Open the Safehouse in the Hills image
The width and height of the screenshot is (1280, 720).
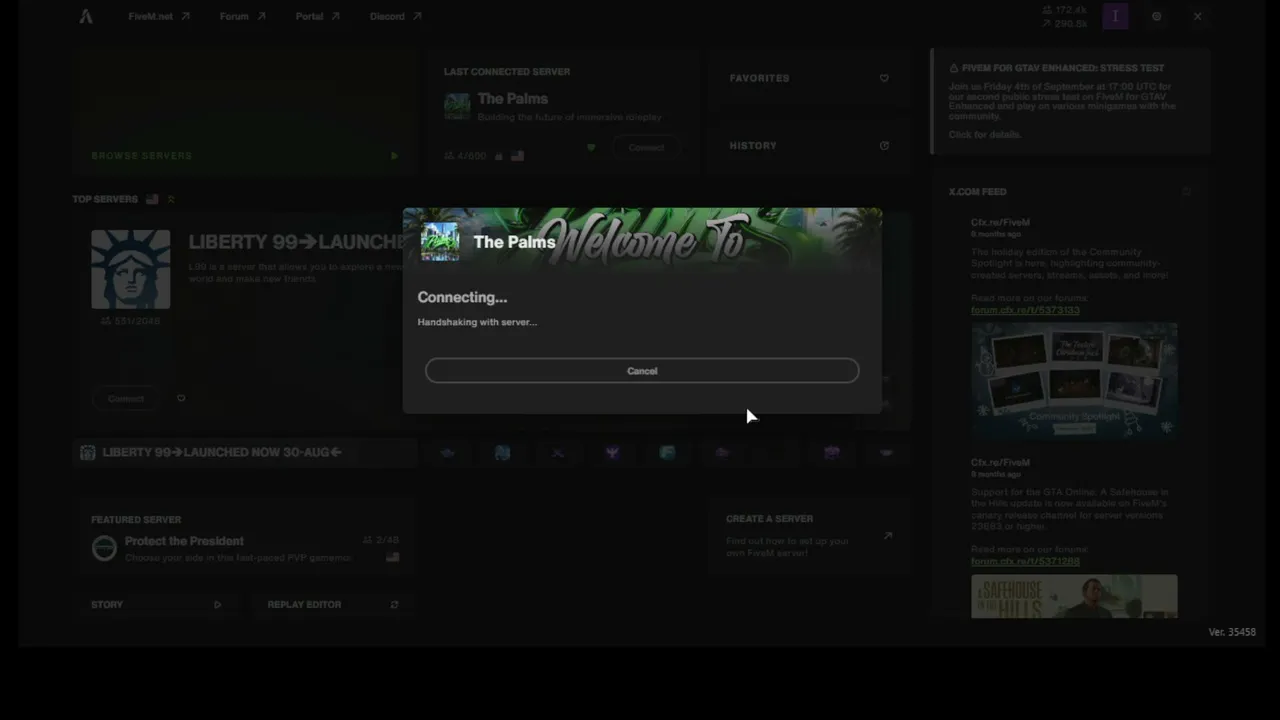point(1074,596)
